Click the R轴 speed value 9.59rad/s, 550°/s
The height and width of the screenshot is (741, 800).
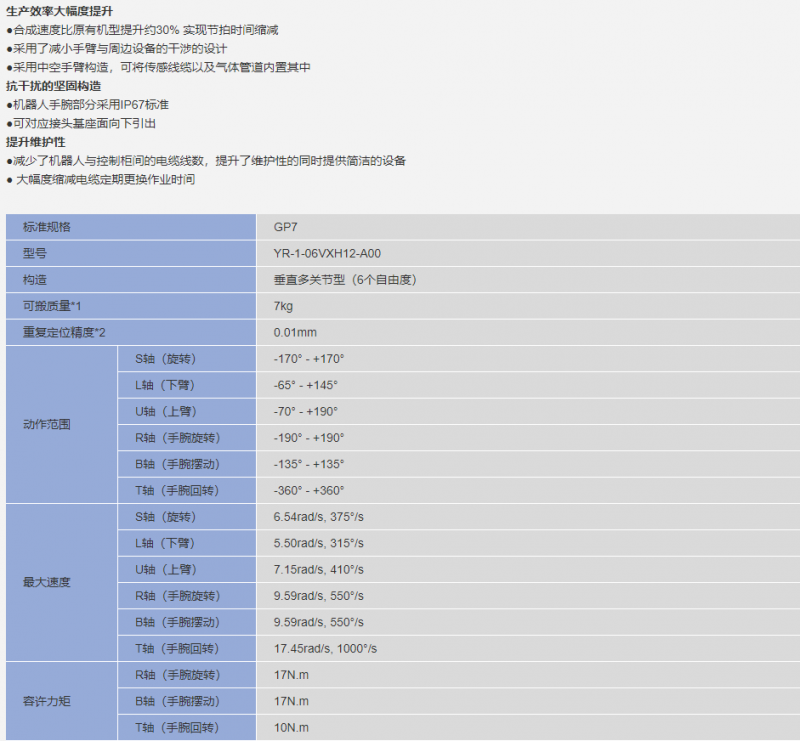(318, 596)
